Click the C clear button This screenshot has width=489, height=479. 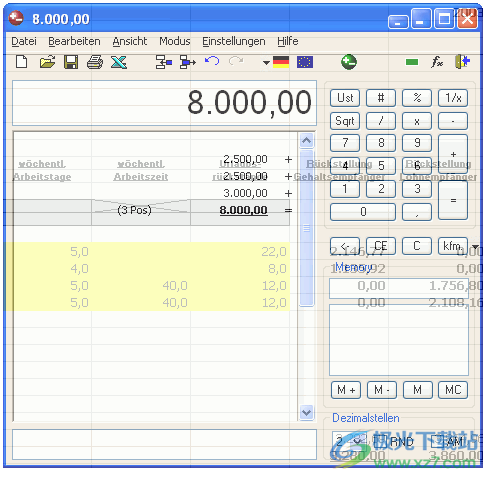coord(417,246)
